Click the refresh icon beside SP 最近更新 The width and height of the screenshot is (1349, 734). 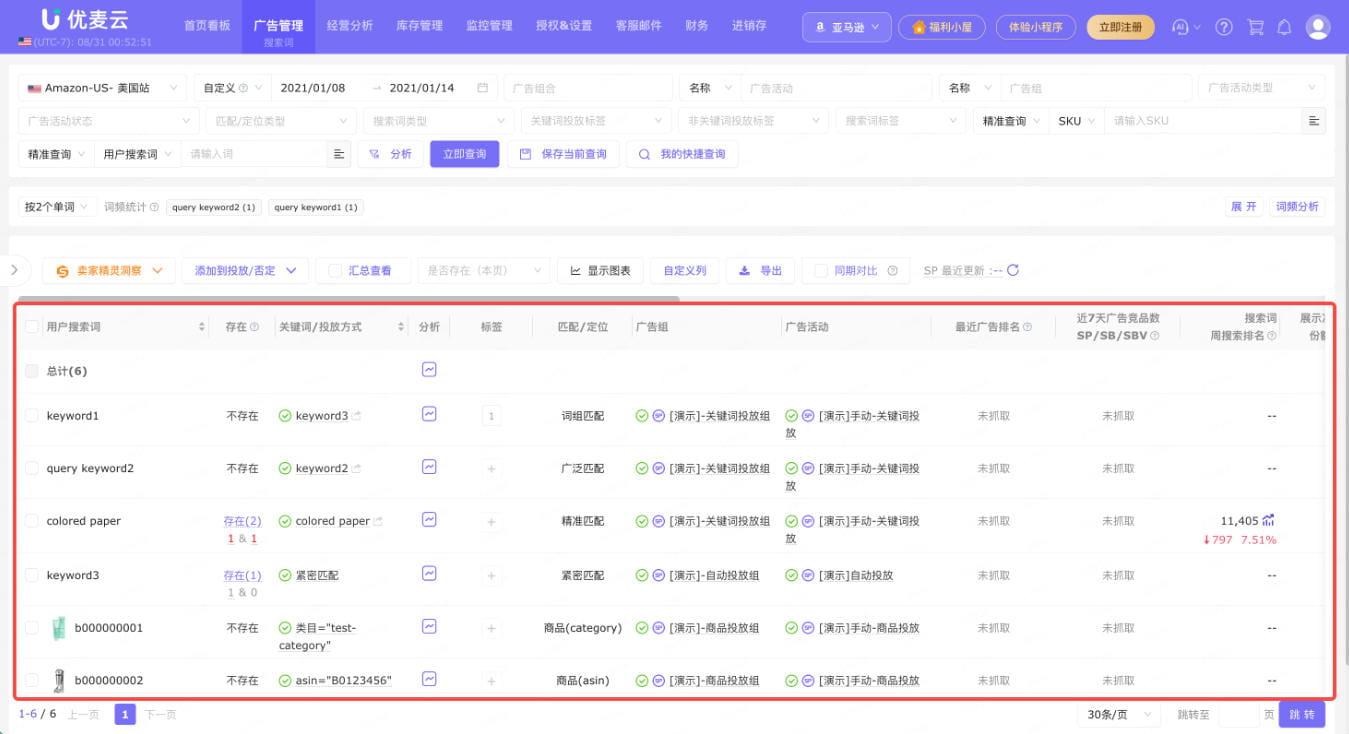1013,270
